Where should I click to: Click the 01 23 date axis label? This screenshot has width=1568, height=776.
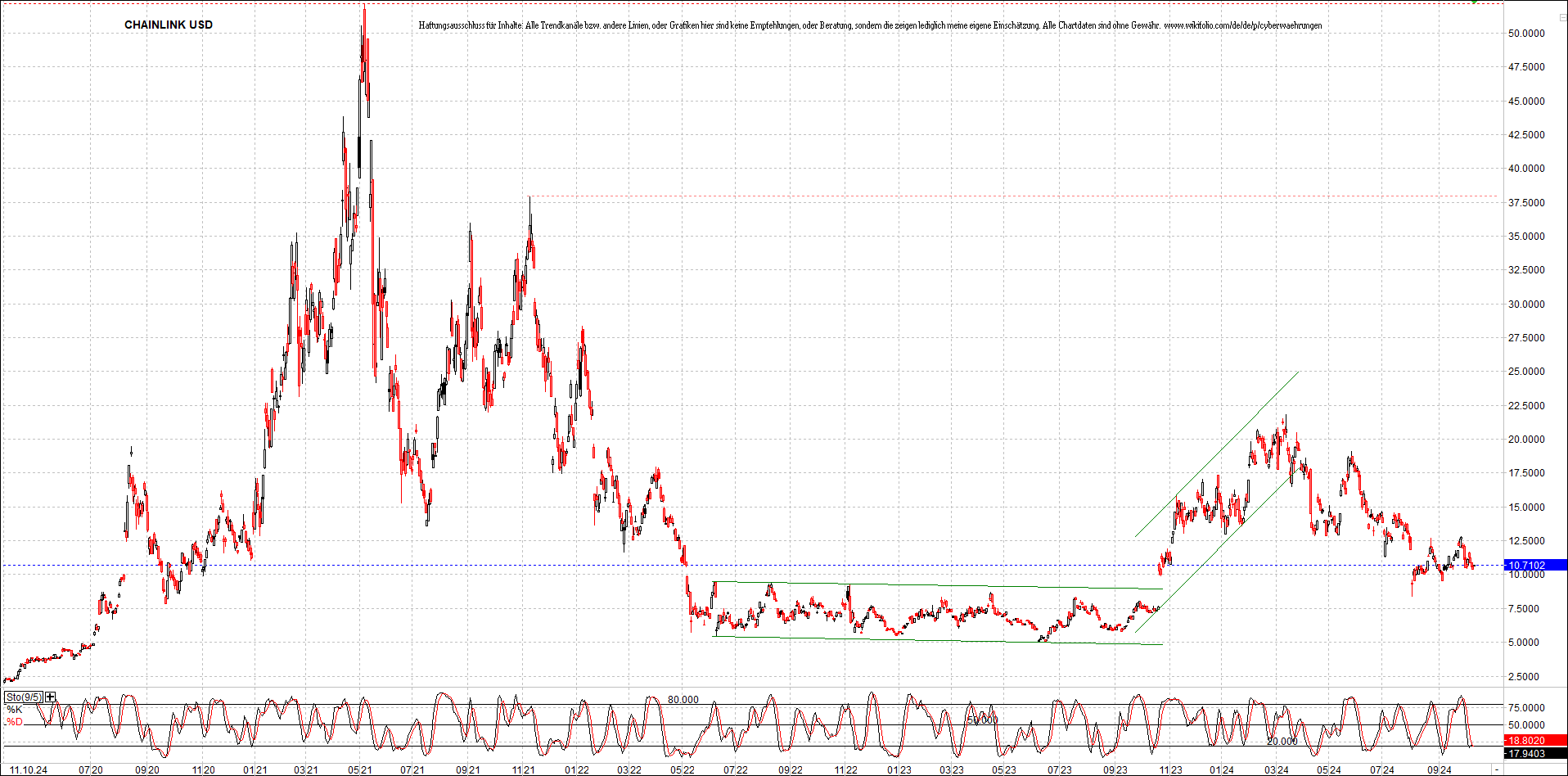coord(899,770)
